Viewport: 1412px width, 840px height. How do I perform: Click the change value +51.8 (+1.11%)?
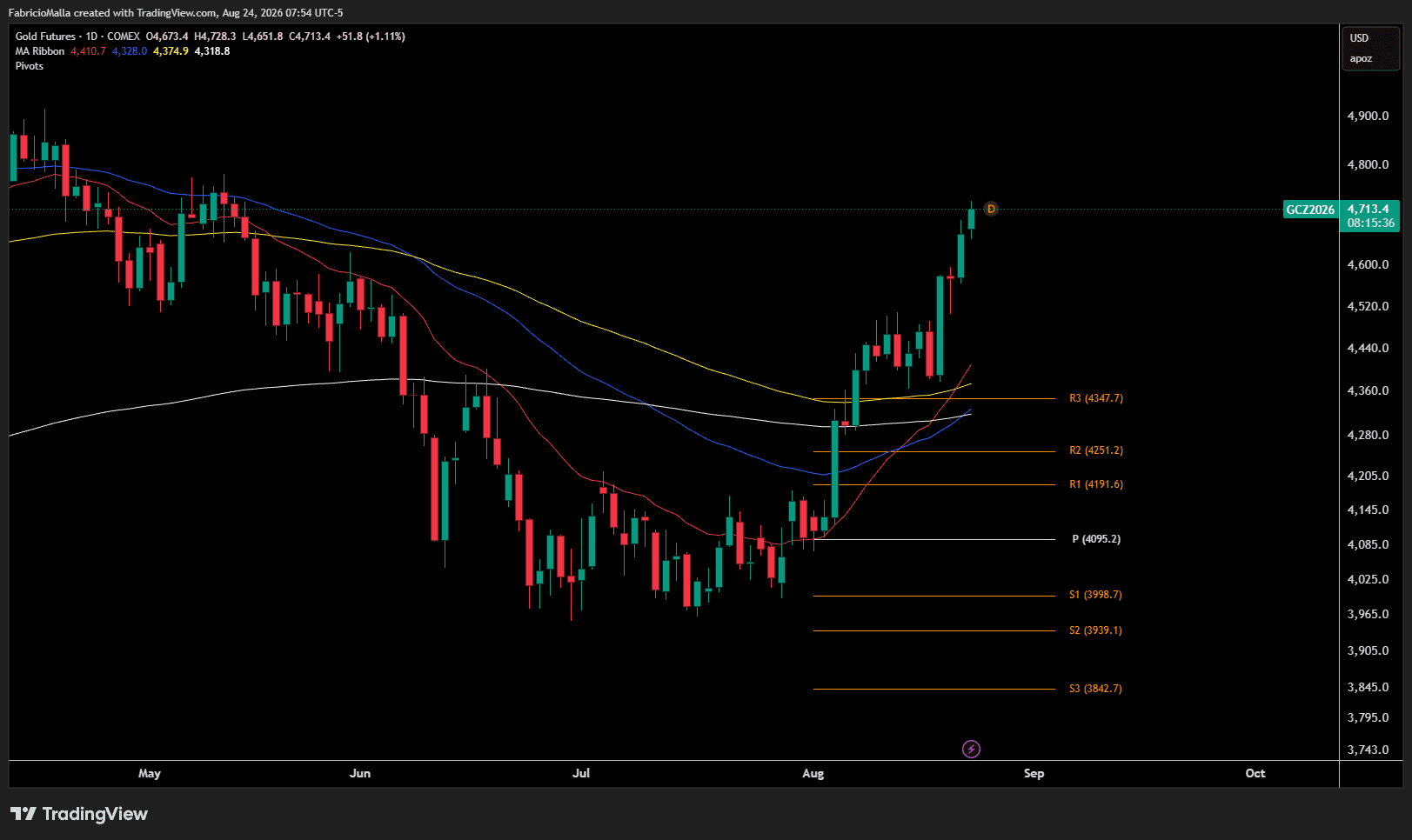click(x=371, y=37)
